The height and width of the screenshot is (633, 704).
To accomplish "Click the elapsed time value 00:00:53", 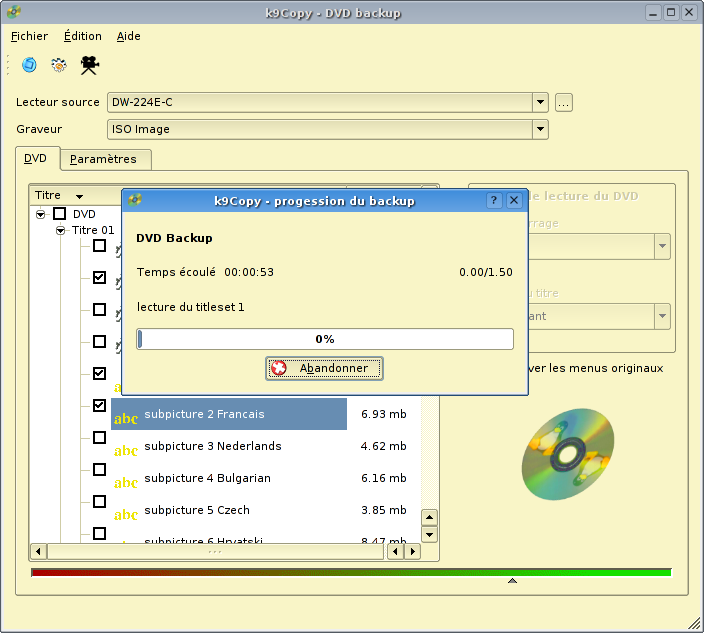I will (249, 272).
